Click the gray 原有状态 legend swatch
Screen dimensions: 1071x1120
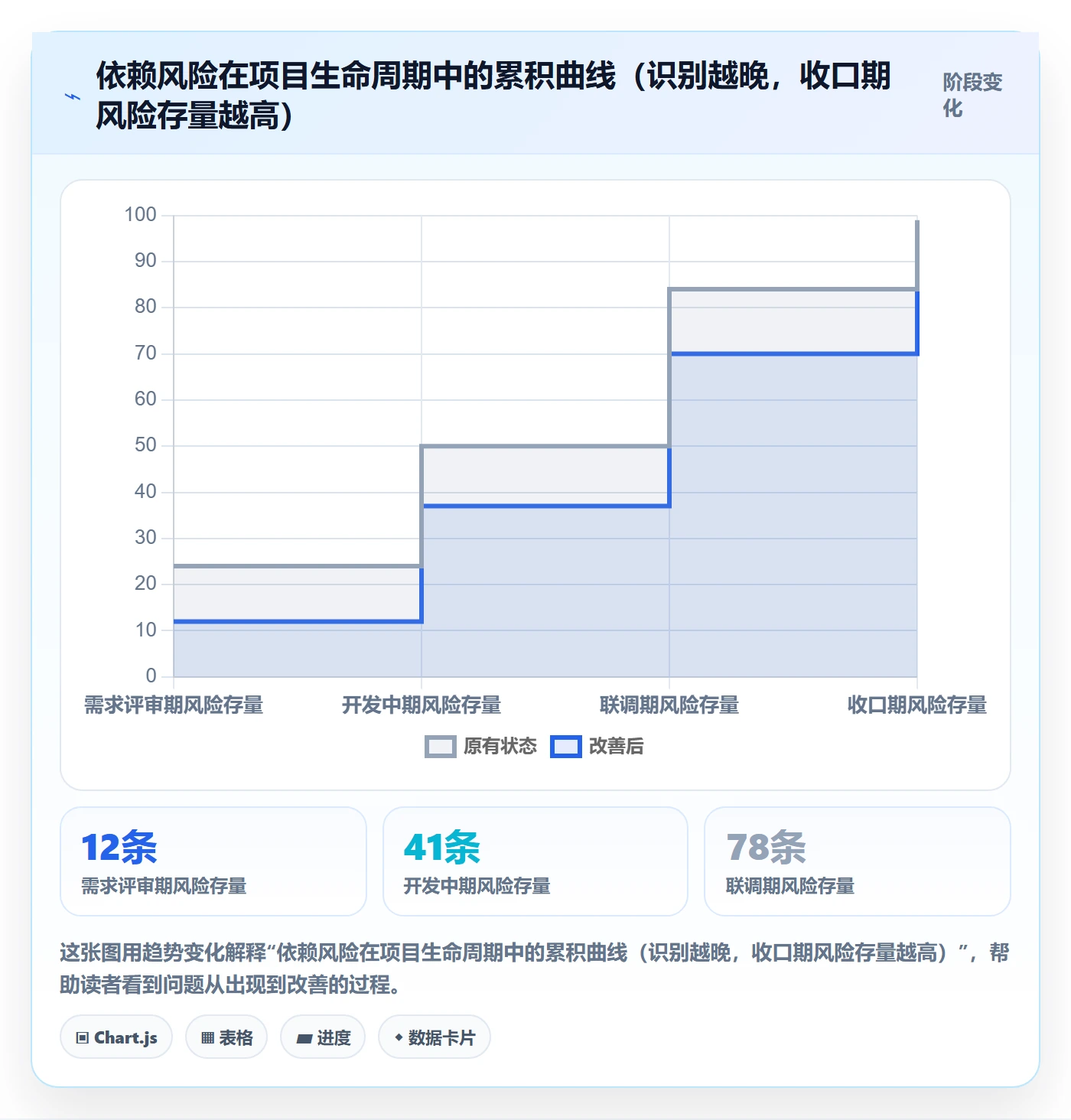pyautogui.click(x=441, y=747)
